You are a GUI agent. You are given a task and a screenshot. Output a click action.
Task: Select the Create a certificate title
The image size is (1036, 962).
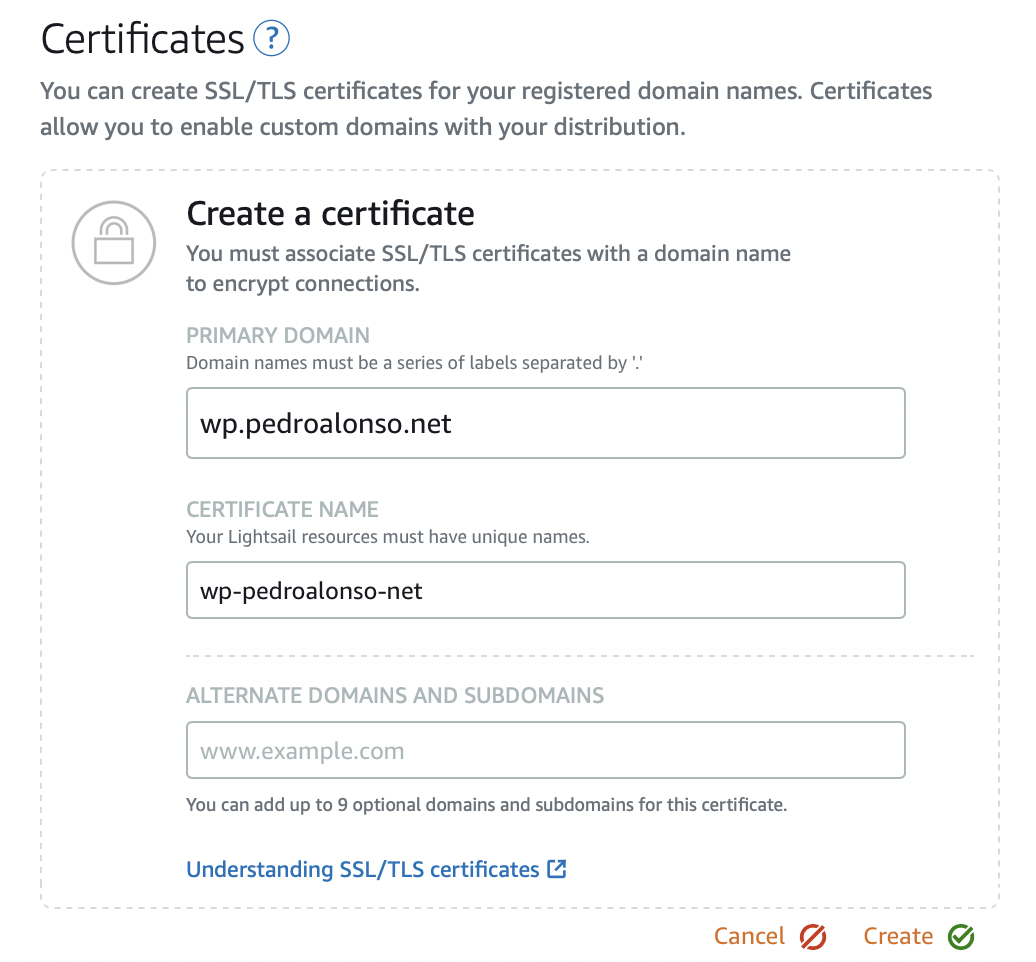(x=330, y=213)
